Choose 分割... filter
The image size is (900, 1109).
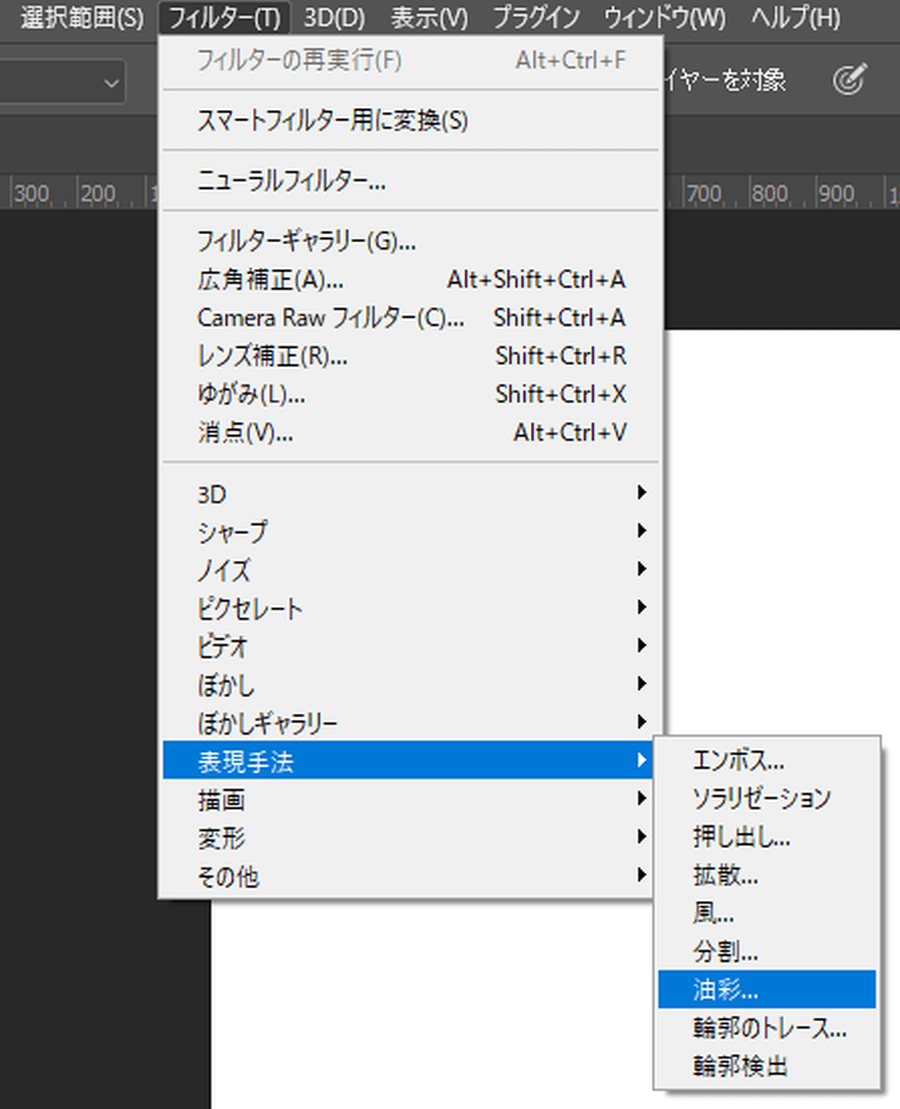pos(767,952)
